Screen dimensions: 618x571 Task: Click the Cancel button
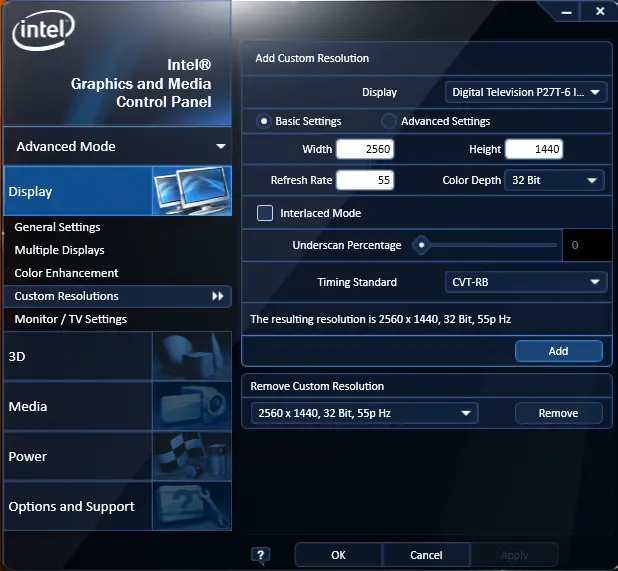426,555
